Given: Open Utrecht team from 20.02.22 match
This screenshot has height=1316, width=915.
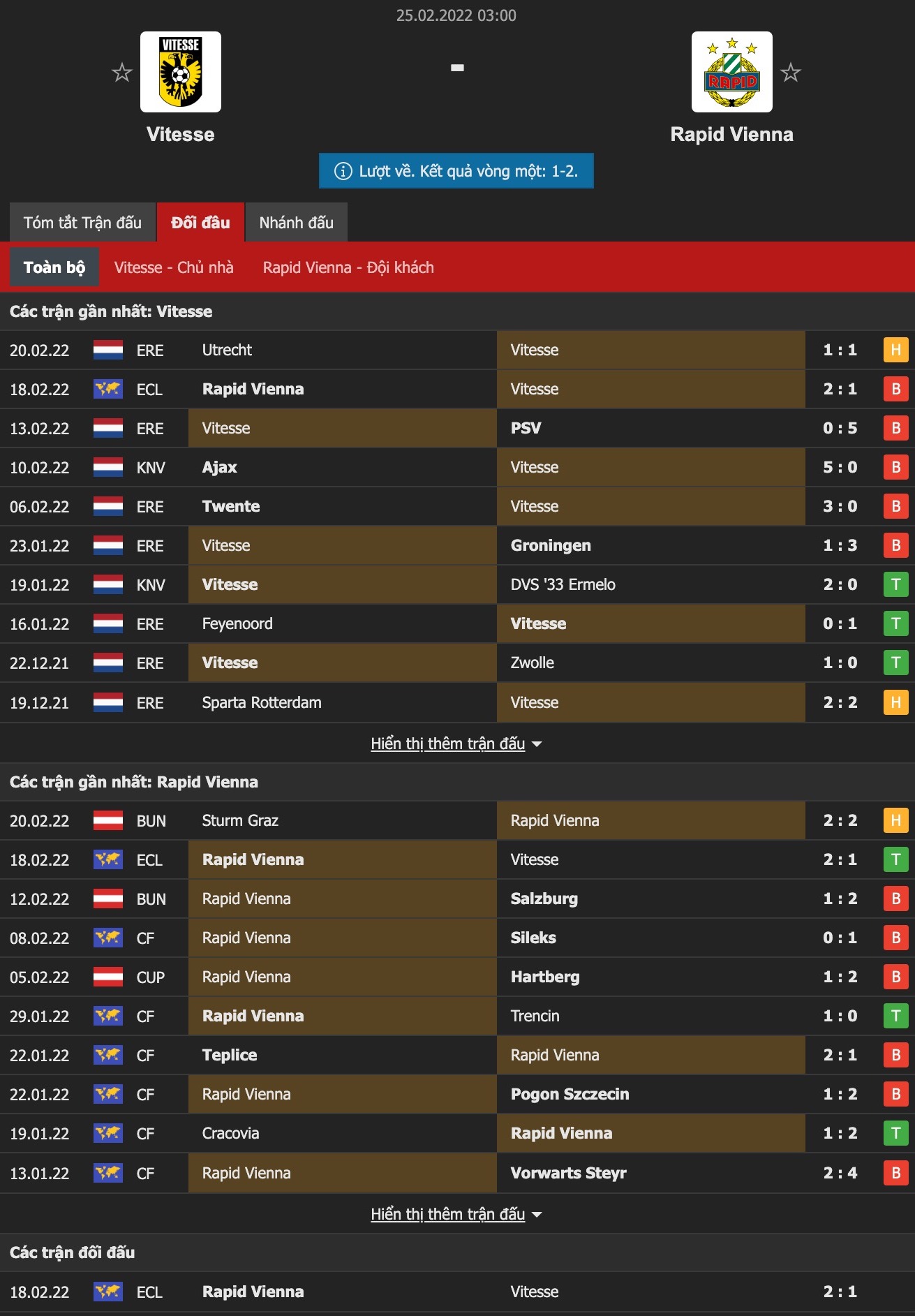Looking at the screenshot, I should 227,350.
